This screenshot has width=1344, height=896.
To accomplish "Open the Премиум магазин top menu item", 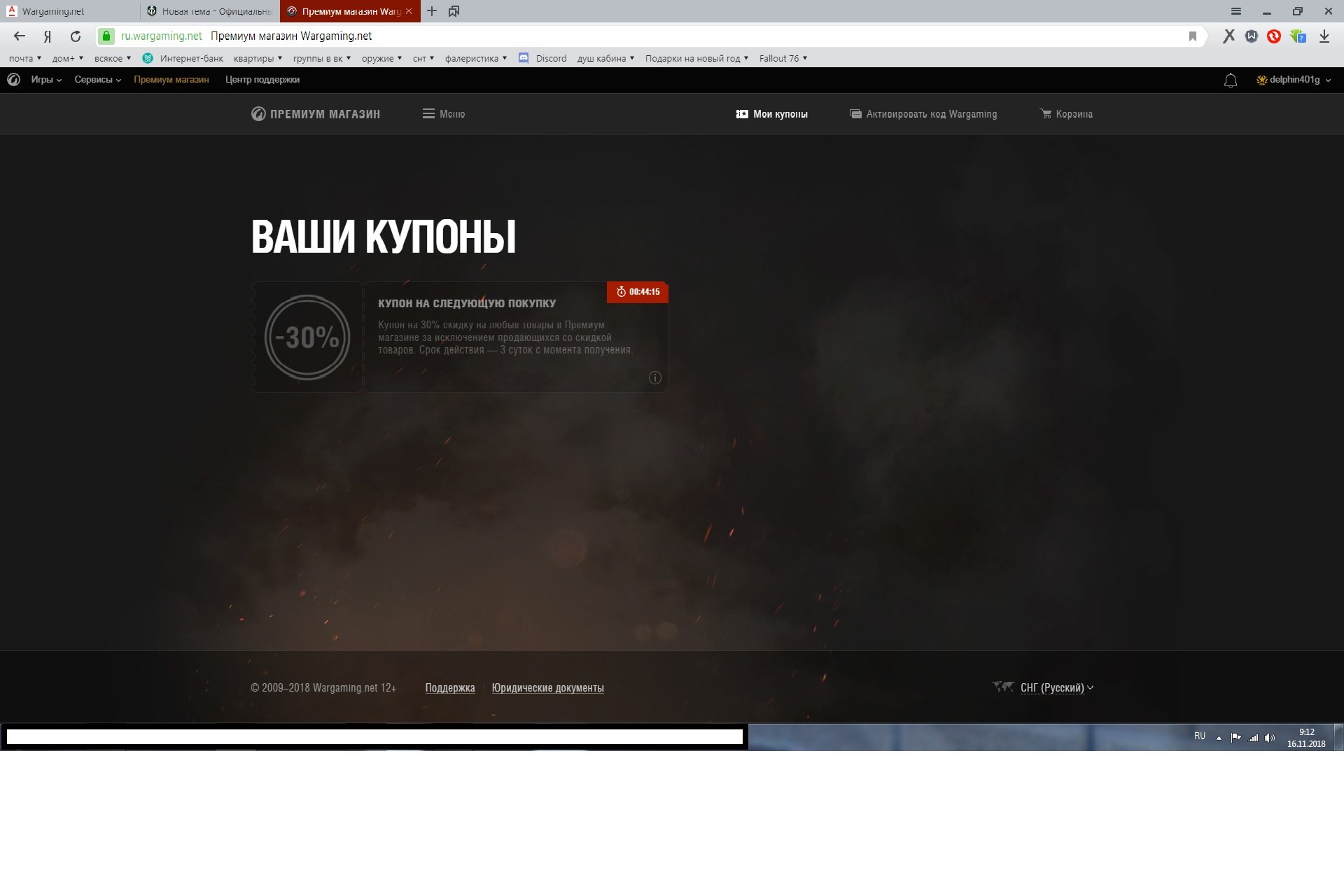I will click(171, 80).
